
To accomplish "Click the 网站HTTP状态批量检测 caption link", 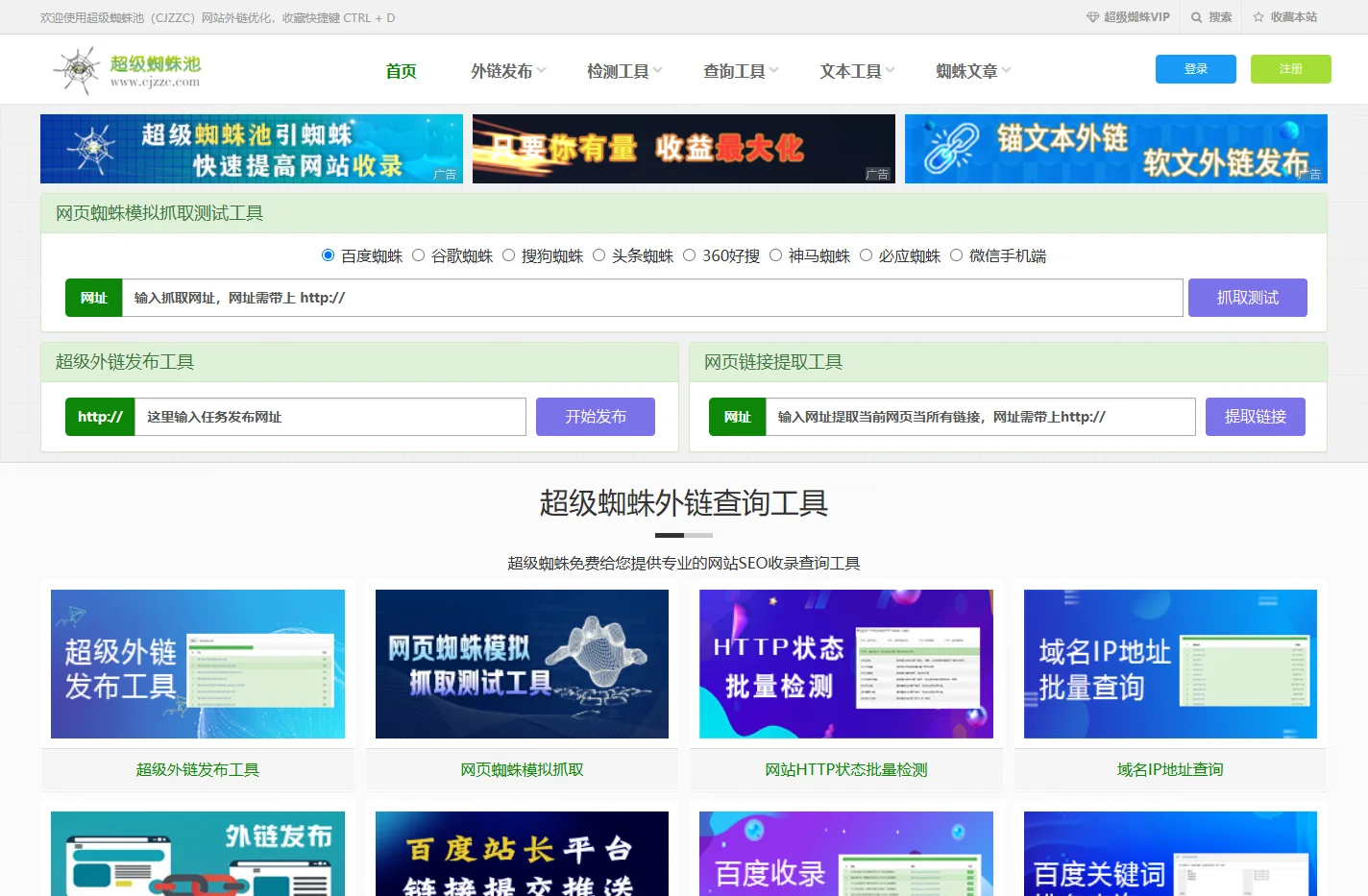I will 846,769.
